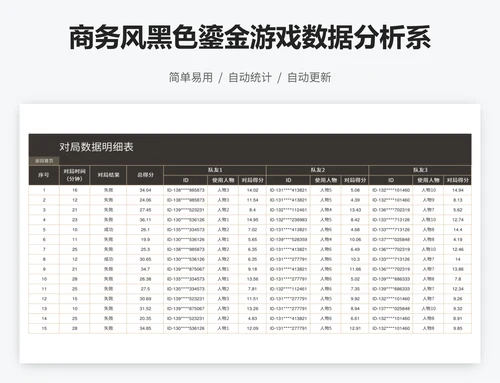
Task: Click the 队友1 ID cell in row 1
Action: 186,190
